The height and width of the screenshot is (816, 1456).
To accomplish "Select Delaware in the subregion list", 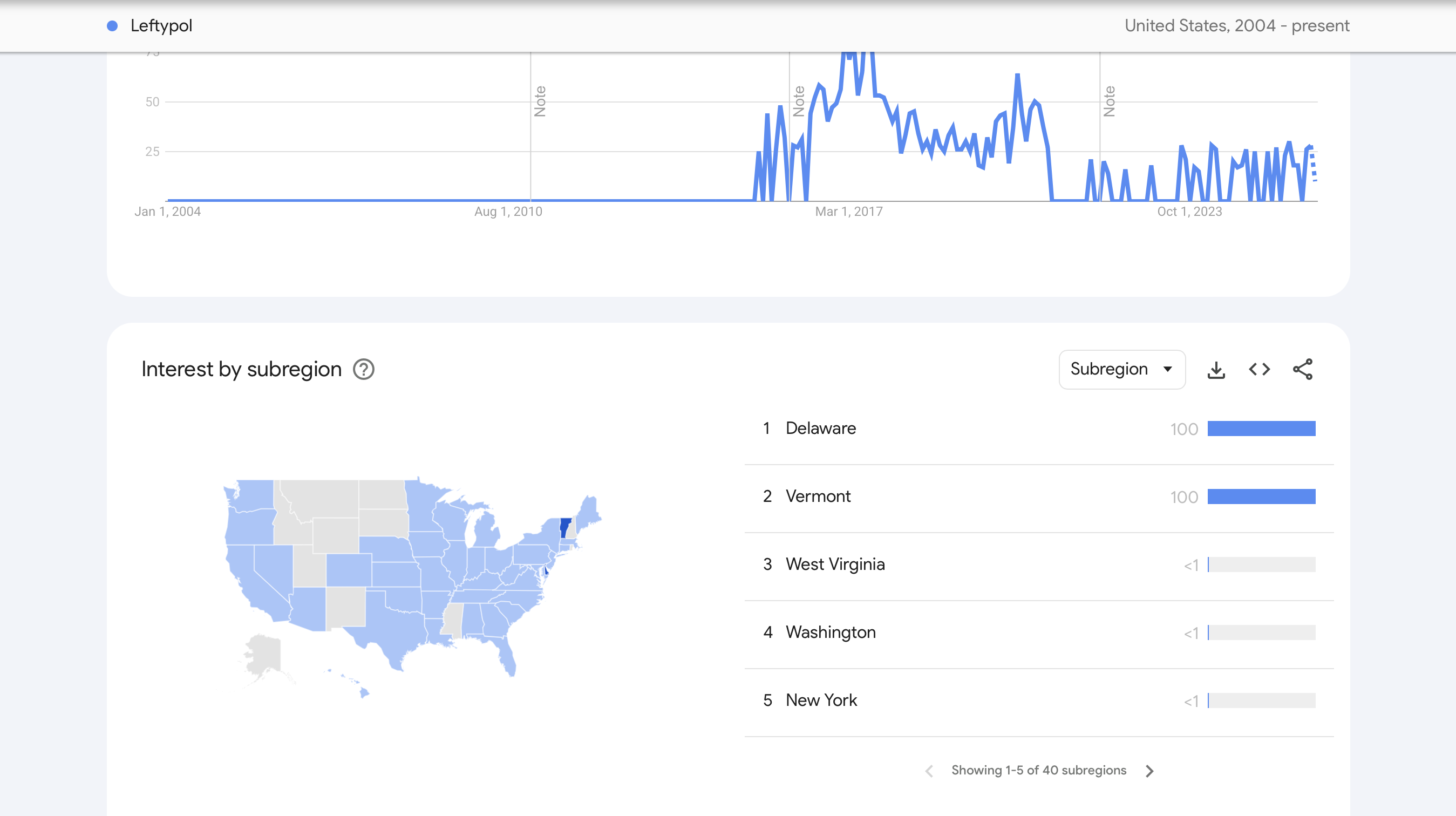I will [821, 429].
